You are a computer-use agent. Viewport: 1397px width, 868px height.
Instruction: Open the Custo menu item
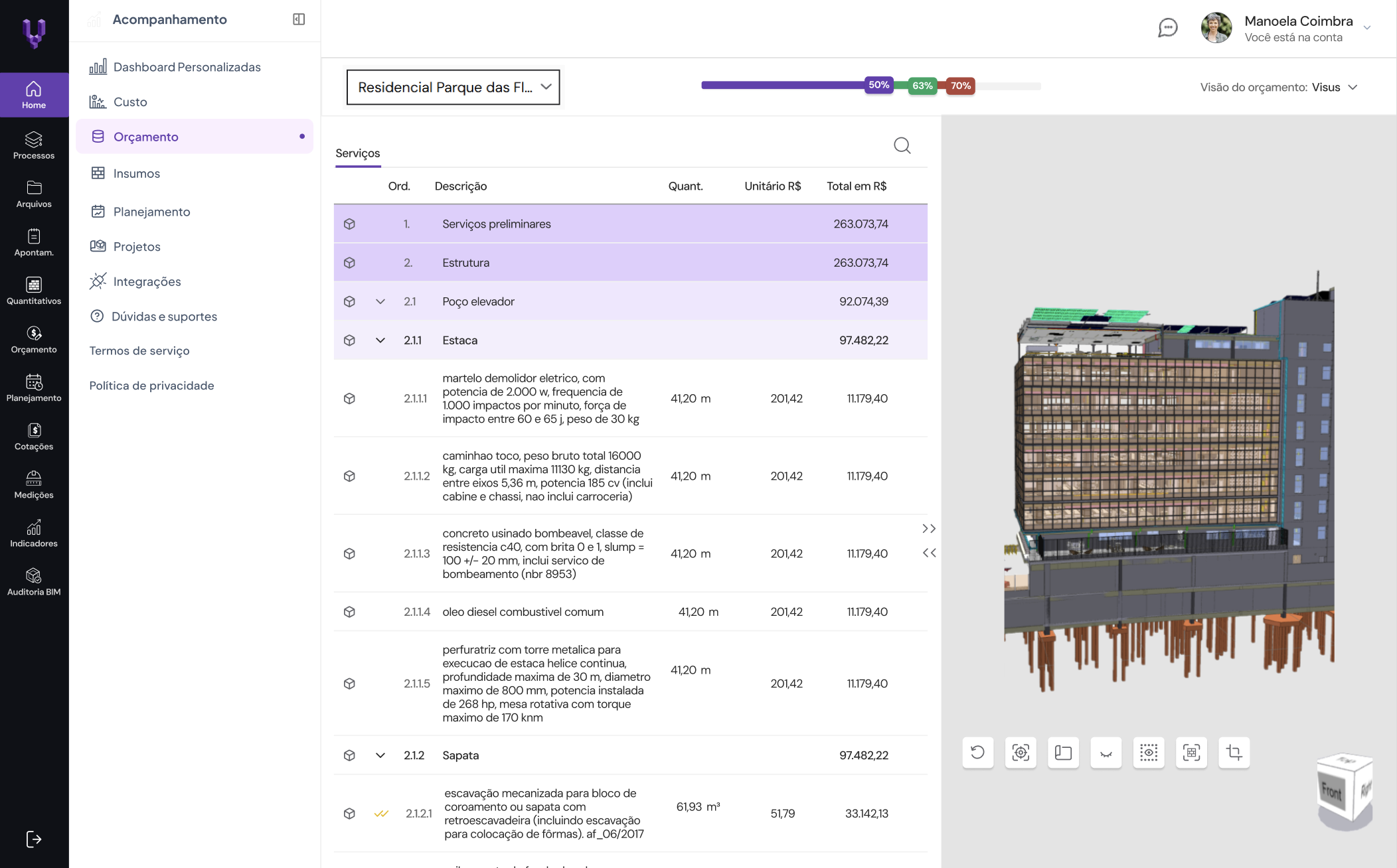(119, 102)
